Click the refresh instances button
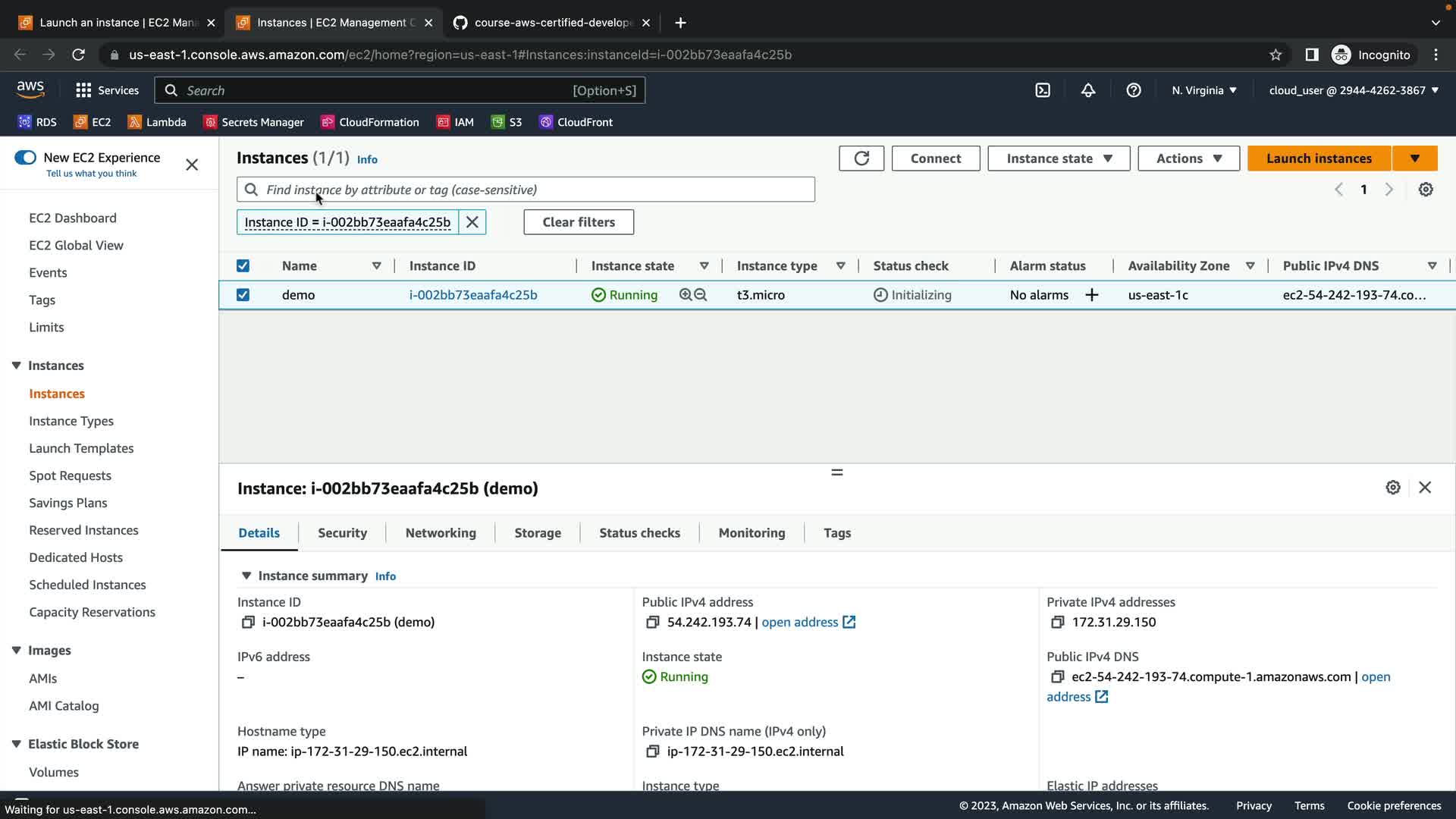 [x=861, y=158]
